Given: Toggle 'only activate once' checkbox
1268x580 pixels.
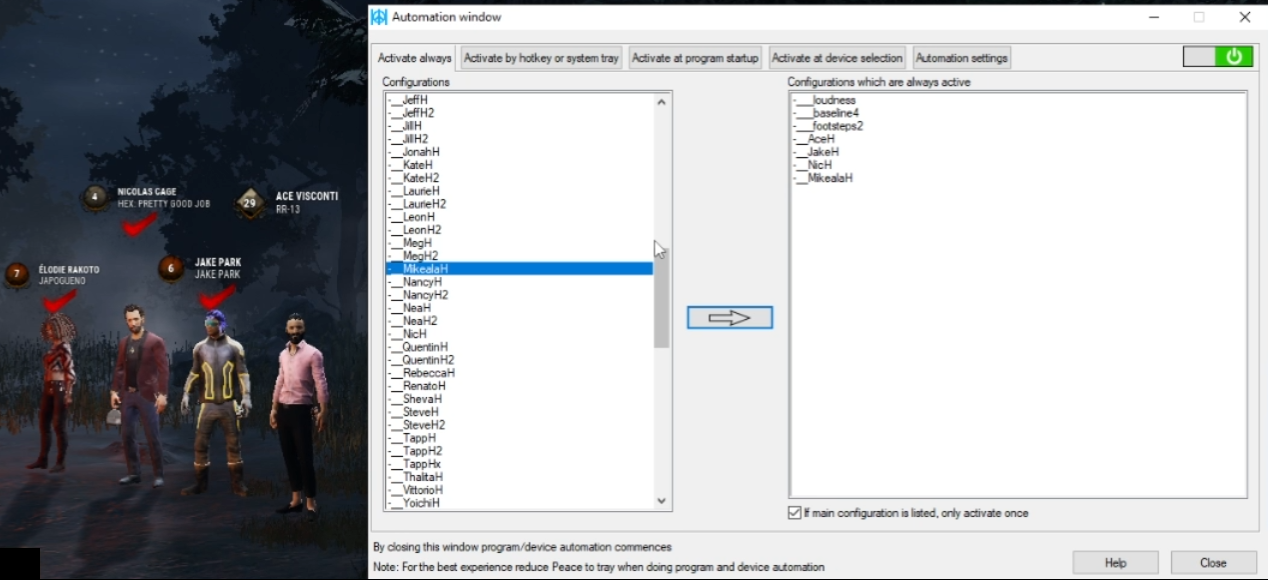Looking at the screenshot, I should pos(794,513).
